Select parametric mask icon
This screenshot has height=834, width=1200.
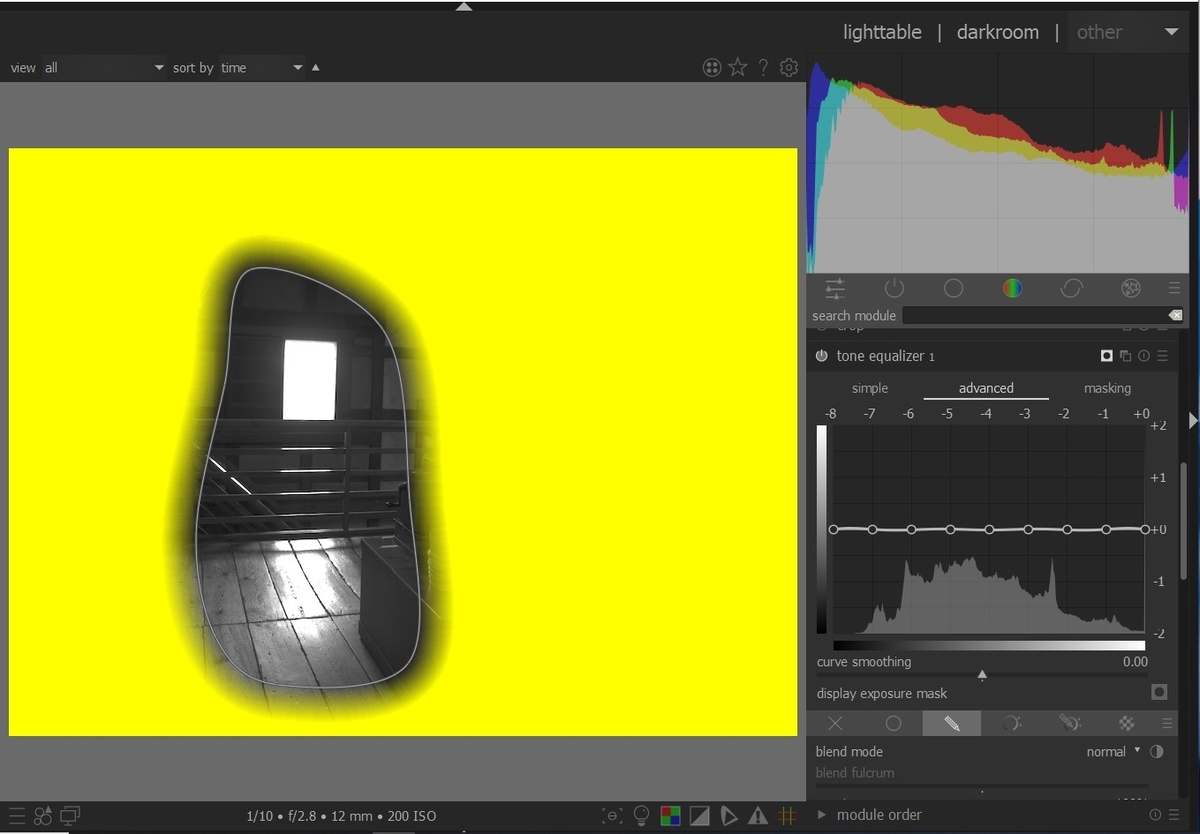pos(1010,723)
